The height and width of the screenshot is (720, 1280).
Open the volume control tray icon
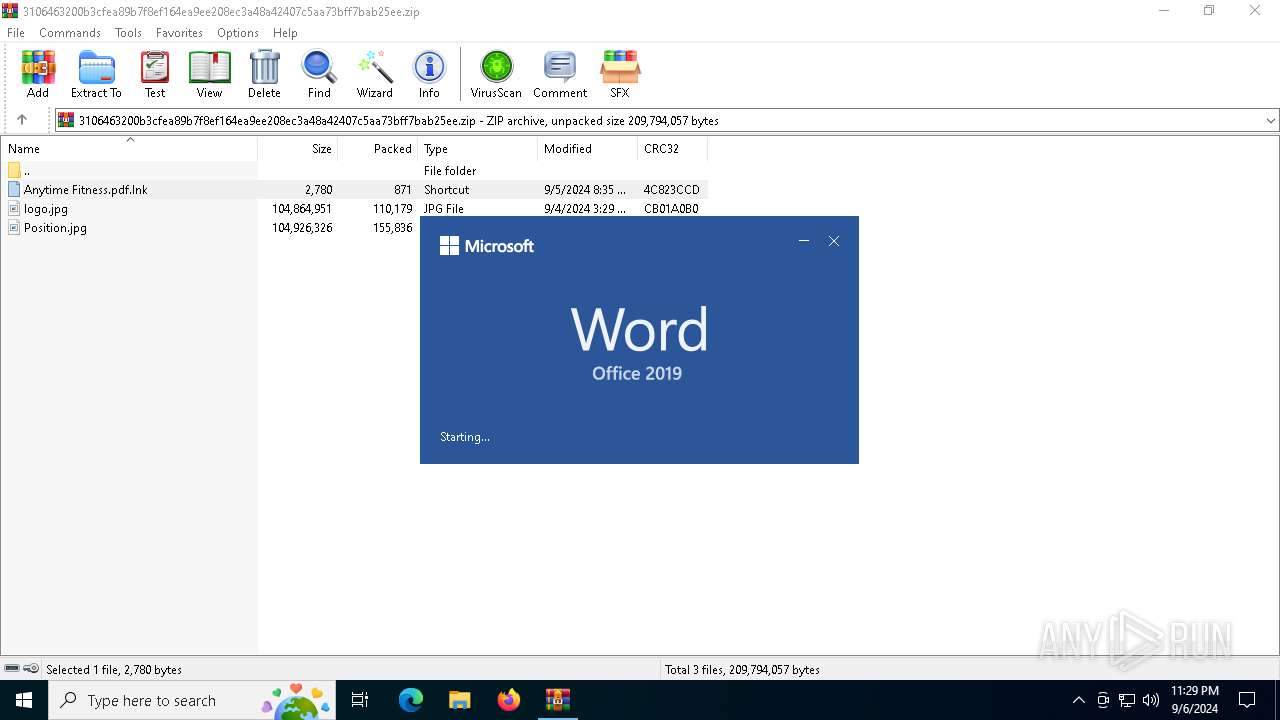point(1151,700)
